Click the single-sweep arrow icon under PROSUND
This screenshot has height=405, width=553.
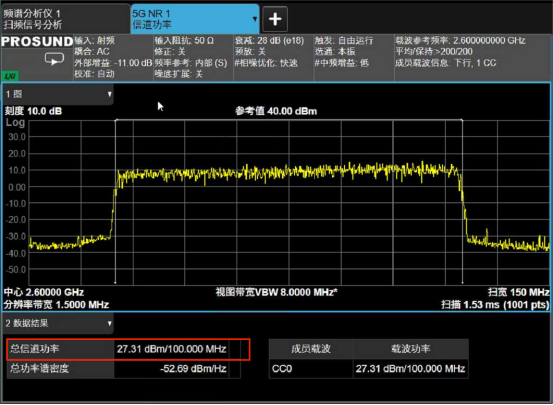pos(54,59)
